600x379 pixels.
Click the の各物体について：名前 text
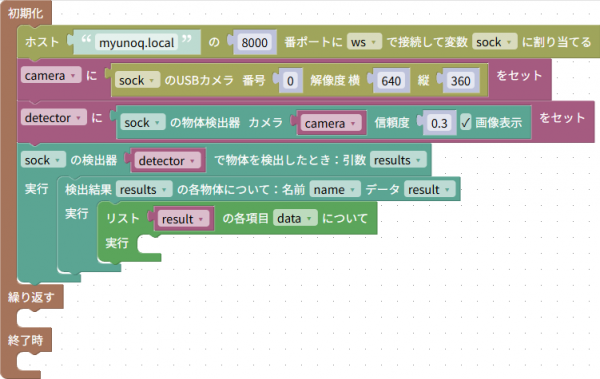241,190
